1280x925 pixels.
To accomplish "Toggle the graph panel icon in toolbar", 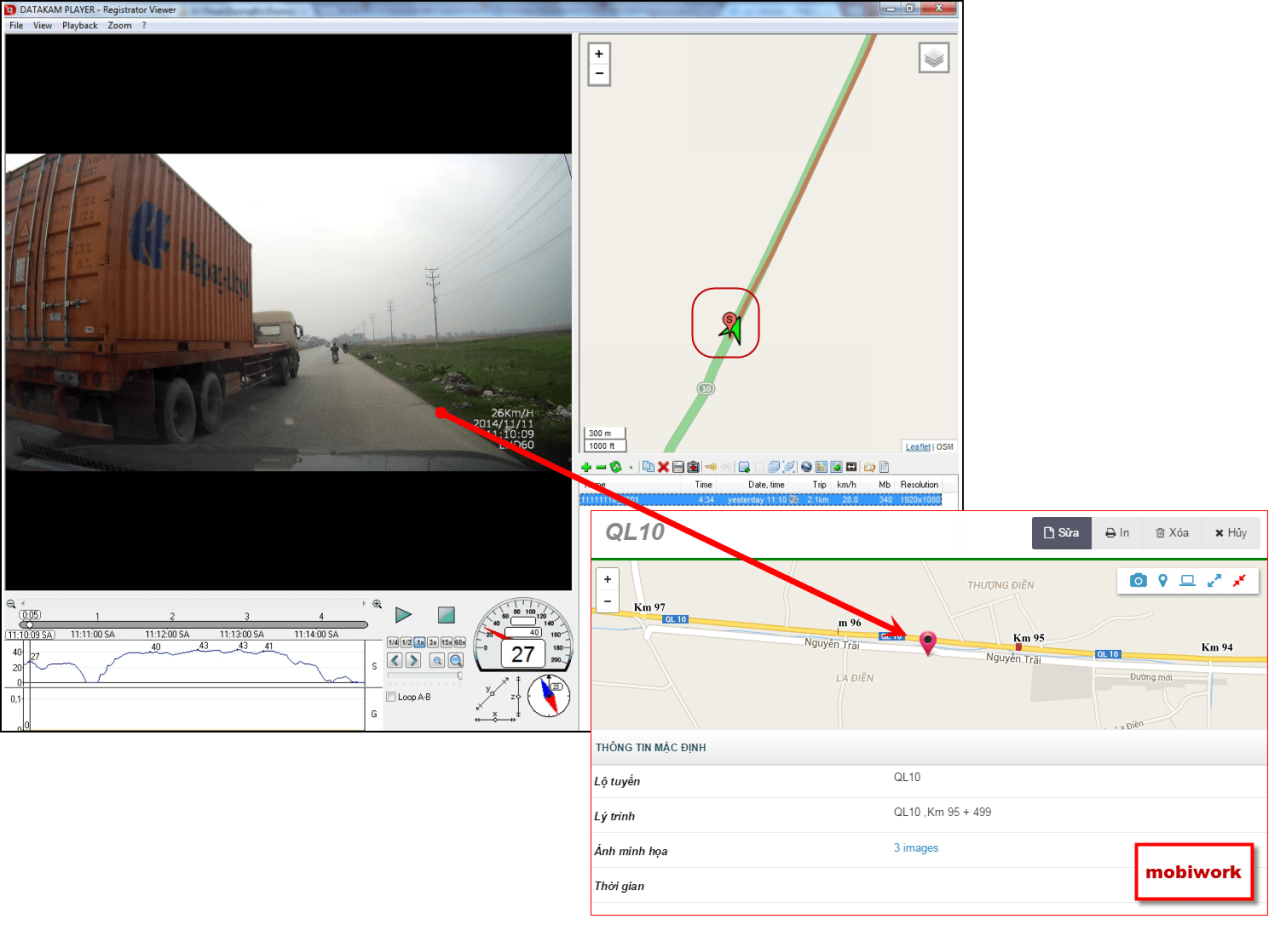I will tap(821, 467).
